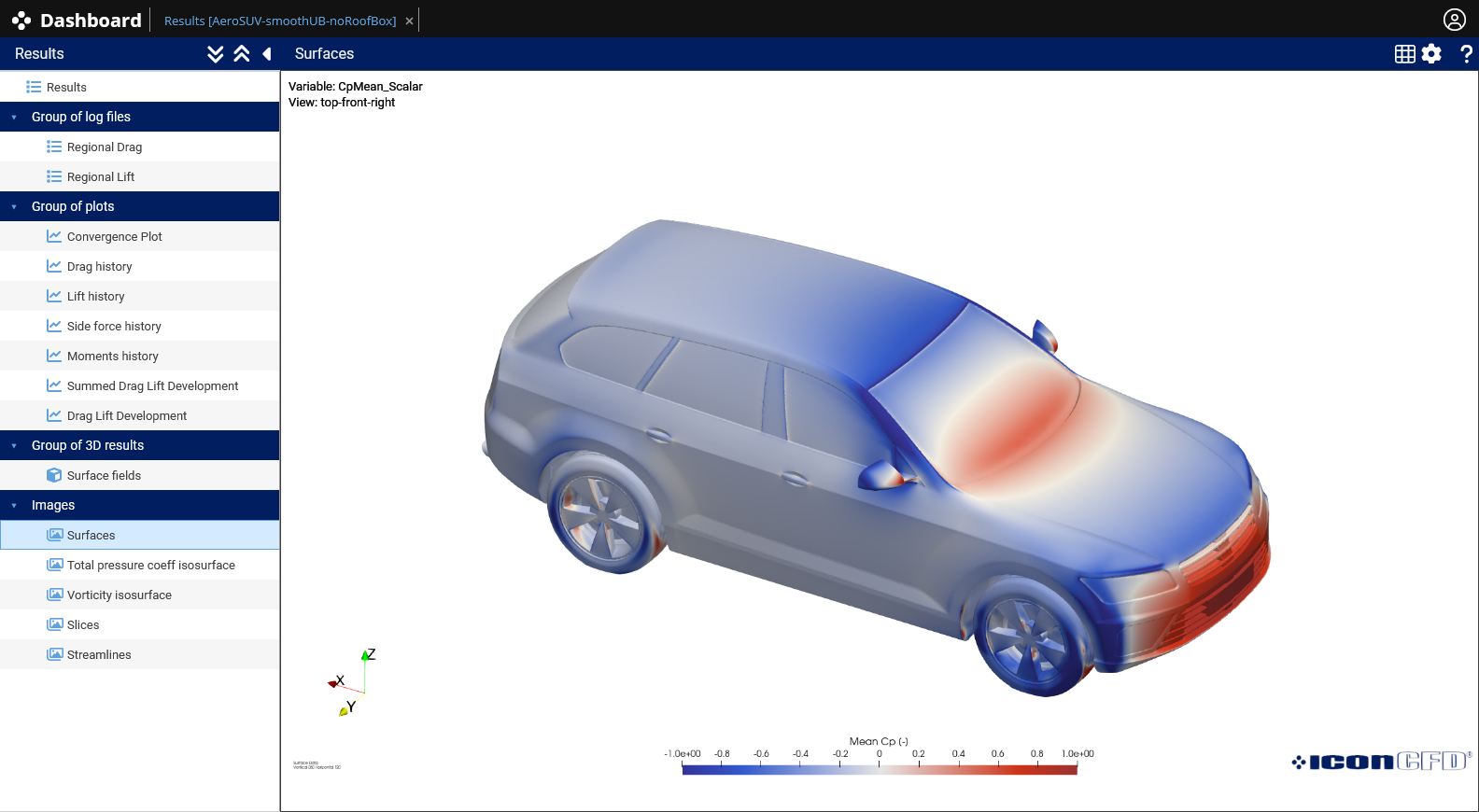
Task: Click the collapse all double-chevron up icon
Action: coord(242,54)
